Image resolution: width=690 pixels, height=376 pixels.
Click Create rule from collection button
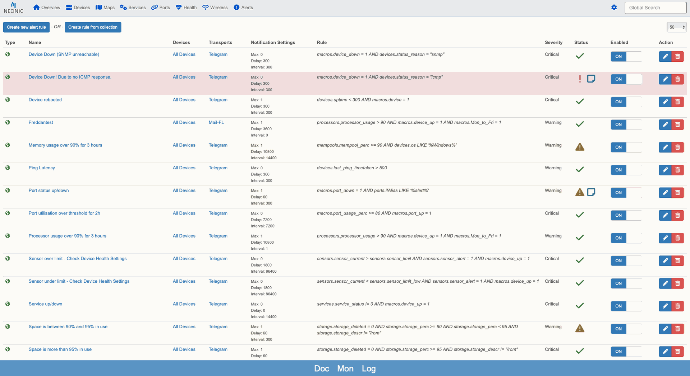(x=93, y=27)
